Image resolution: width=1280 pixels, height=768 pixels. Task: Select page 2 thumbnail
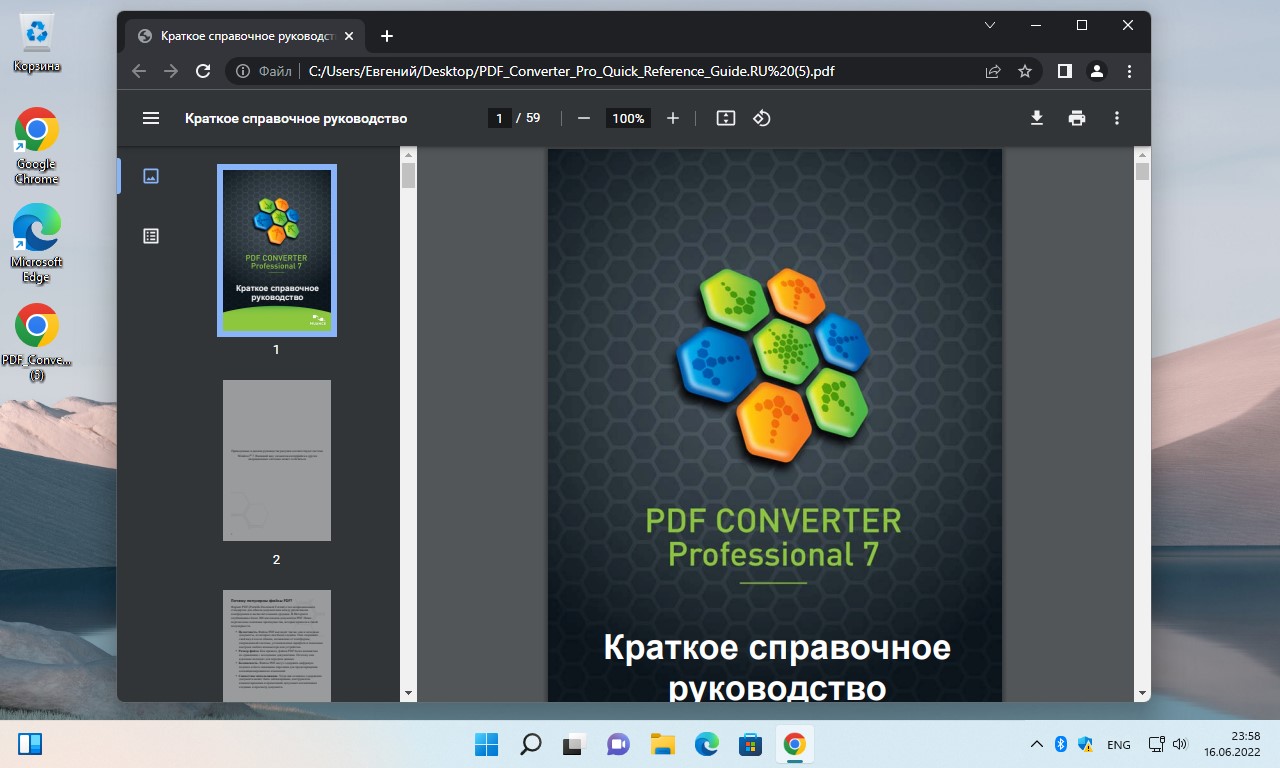point(277,460)
